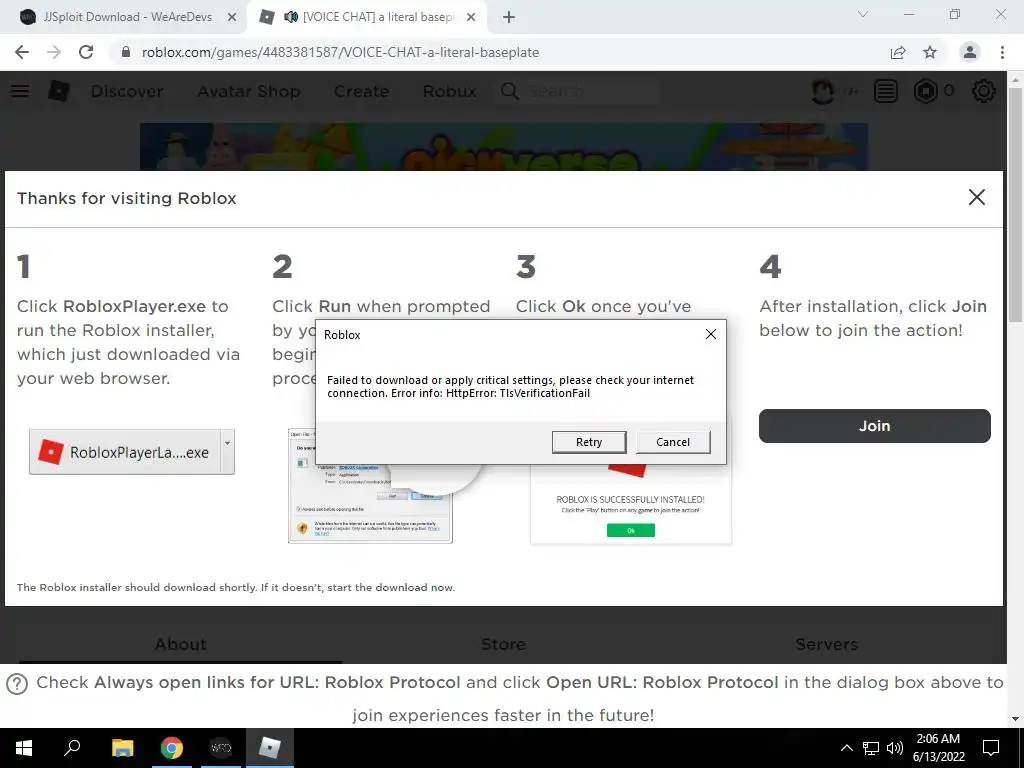Open Robux balance icon
The width and height of the screenshot is (1024, 768).
coord(925,91)
